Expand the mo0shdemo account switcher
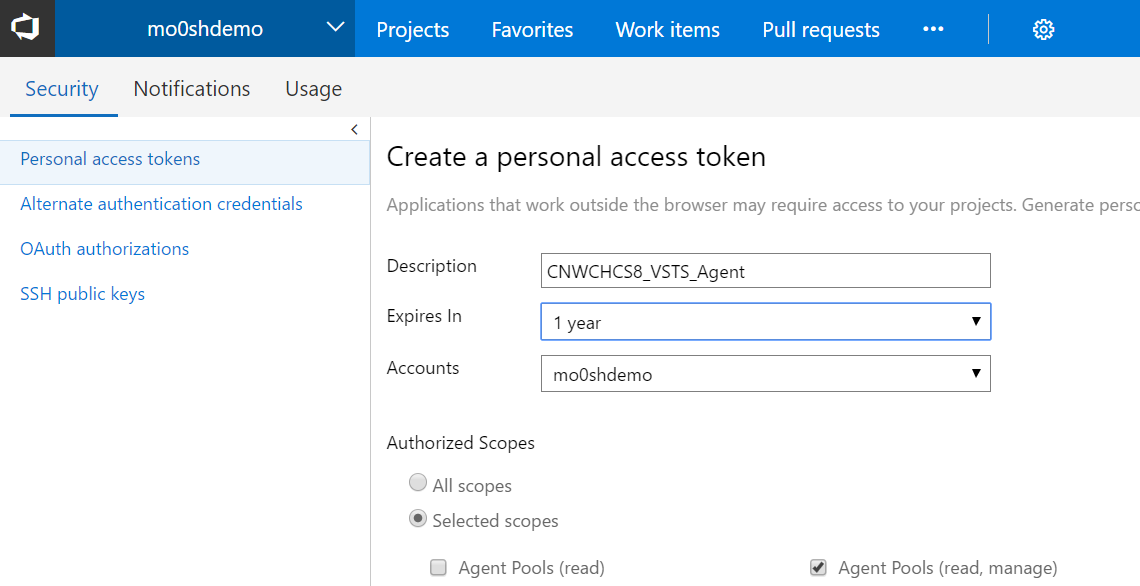The width and height of the screenshot is (1140, 586). (336, 28)
